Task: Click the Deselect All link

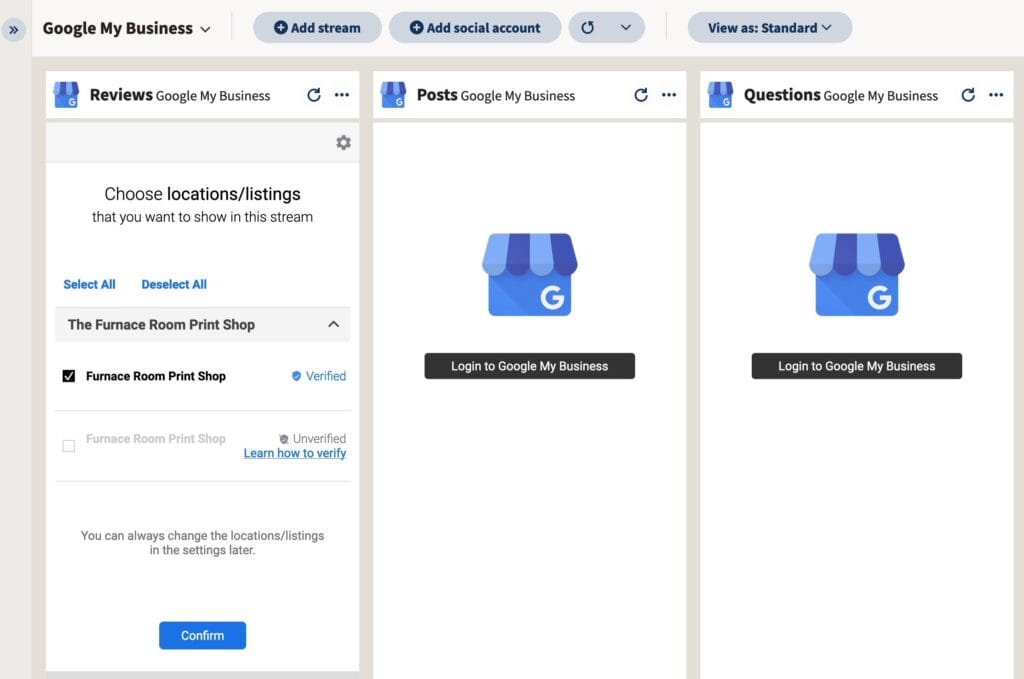Action: click(x=174, y=285)
